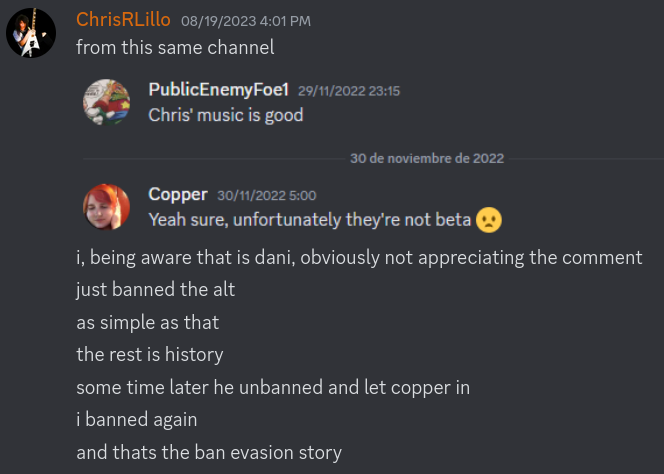Select the 'just banned the alt' message
Viewport: 664px width, 474px height.
tap(155, 290)
